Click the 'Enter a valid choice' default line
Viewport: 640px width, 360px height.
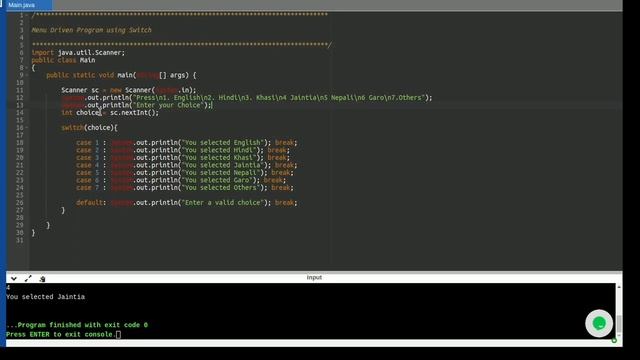(x=187, y=203)
